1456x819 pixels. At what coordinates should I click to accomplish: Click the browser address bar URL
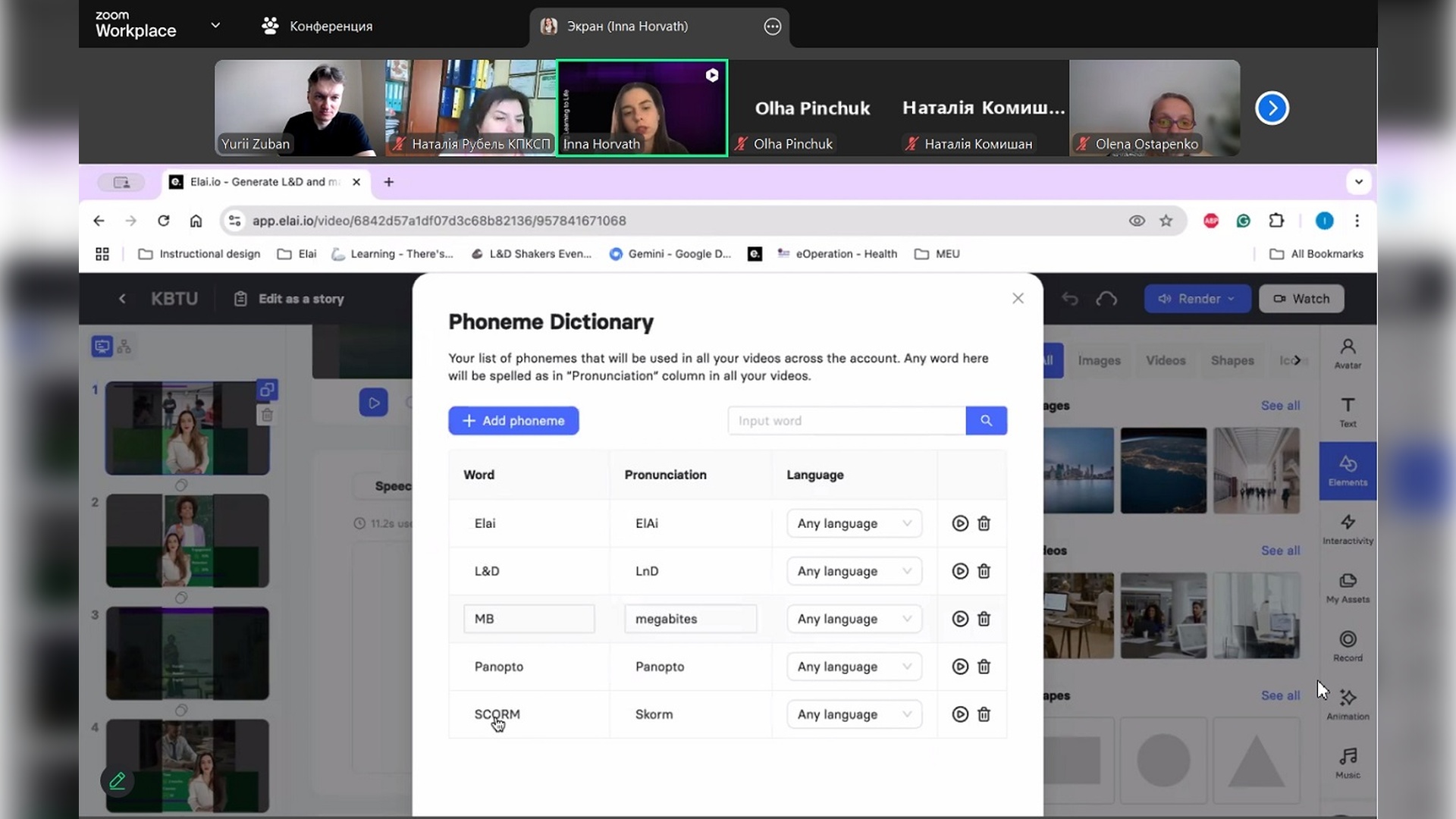(439, 221)
